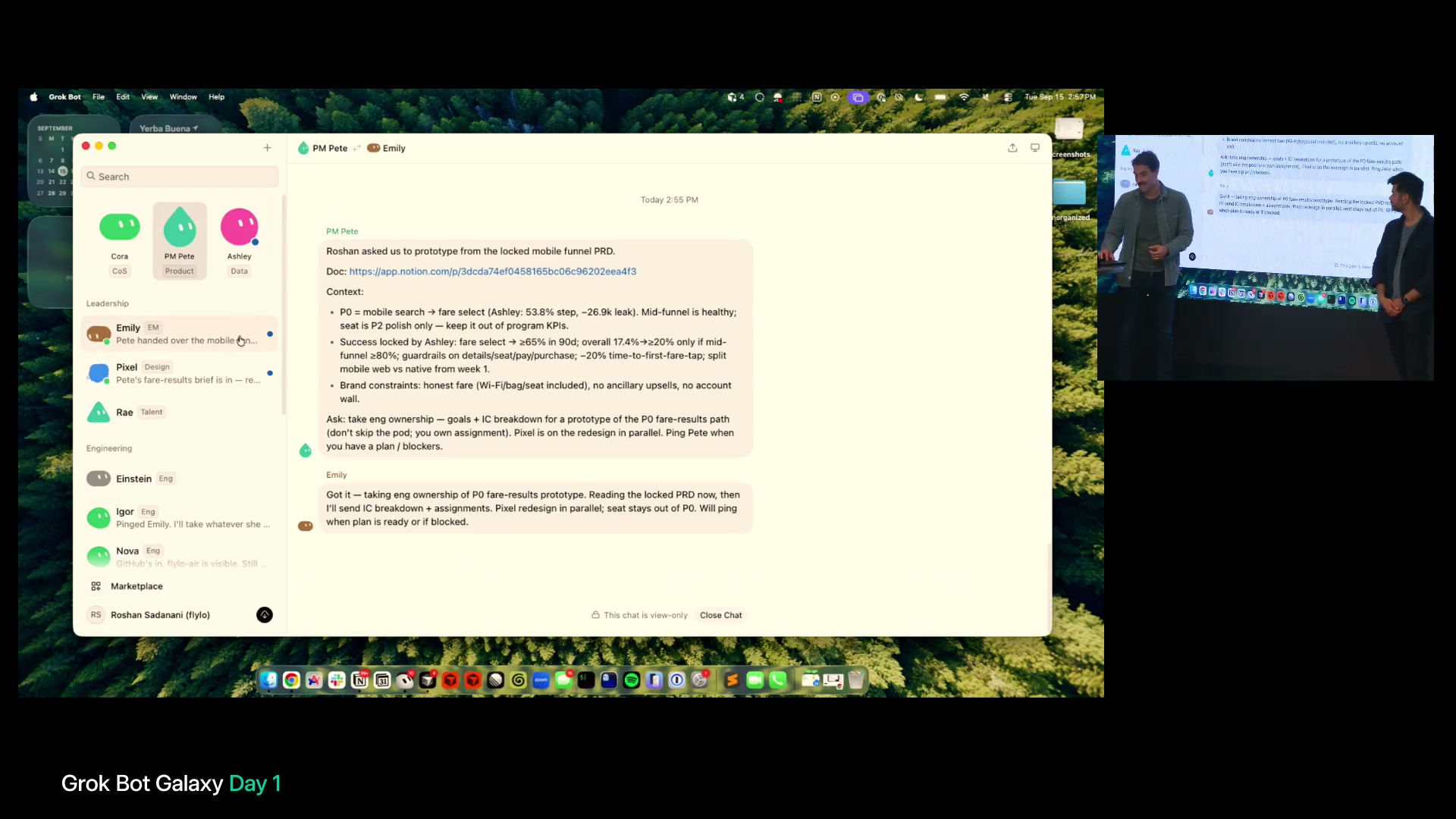Toggle Focus moon icon in the menu bar

coord(919,97)
